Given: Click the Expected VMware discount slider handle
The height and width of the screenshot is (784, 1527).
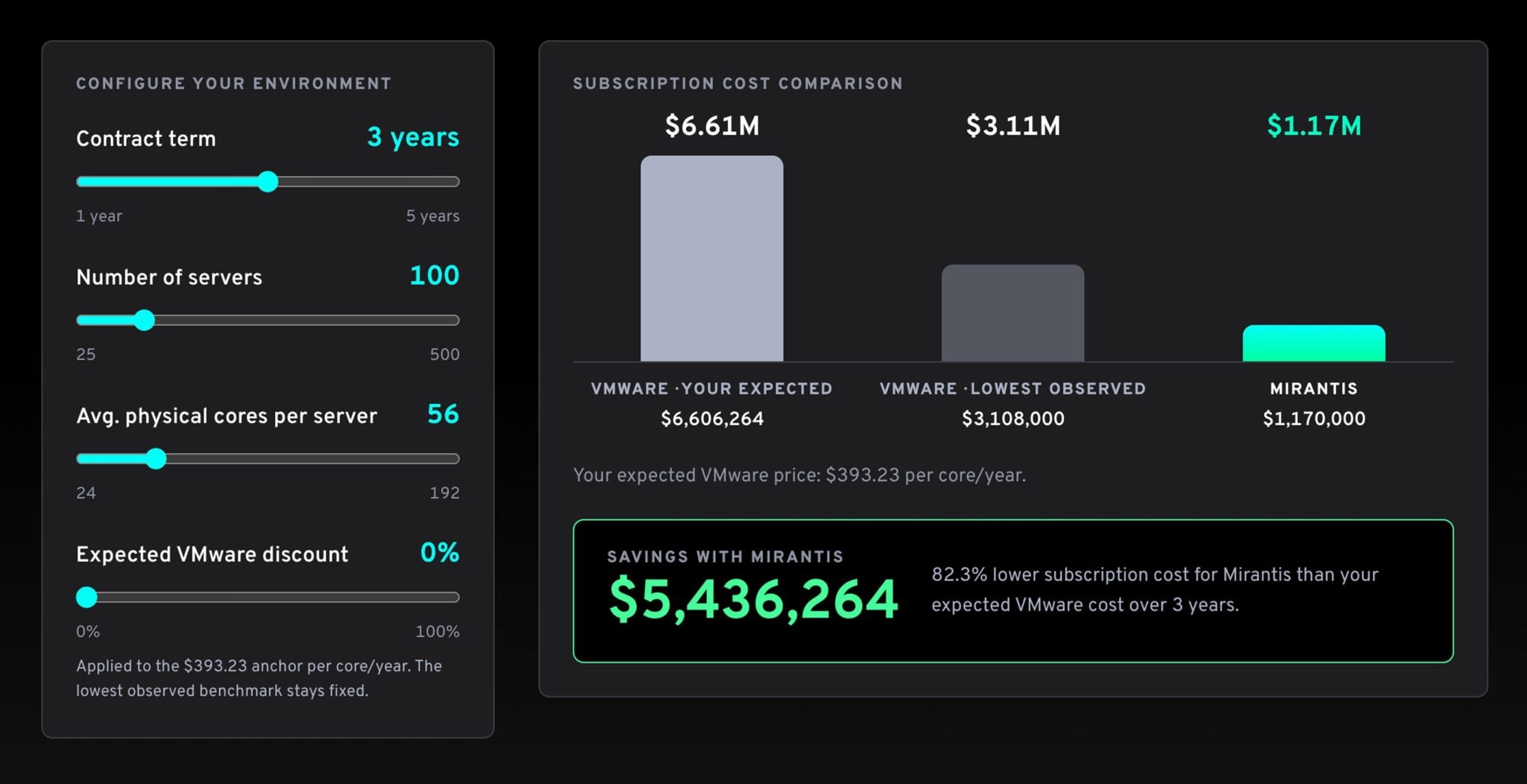Looking at the screenshot, I should tap(86, 597).
